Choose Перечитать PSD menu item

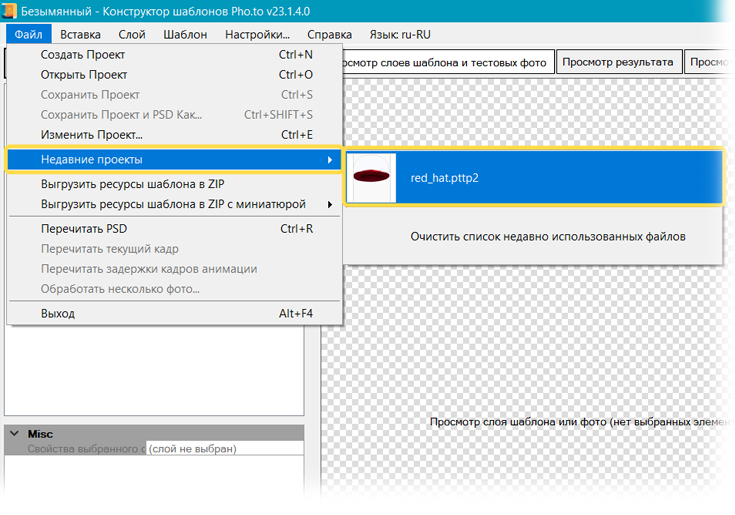point(84,229)
